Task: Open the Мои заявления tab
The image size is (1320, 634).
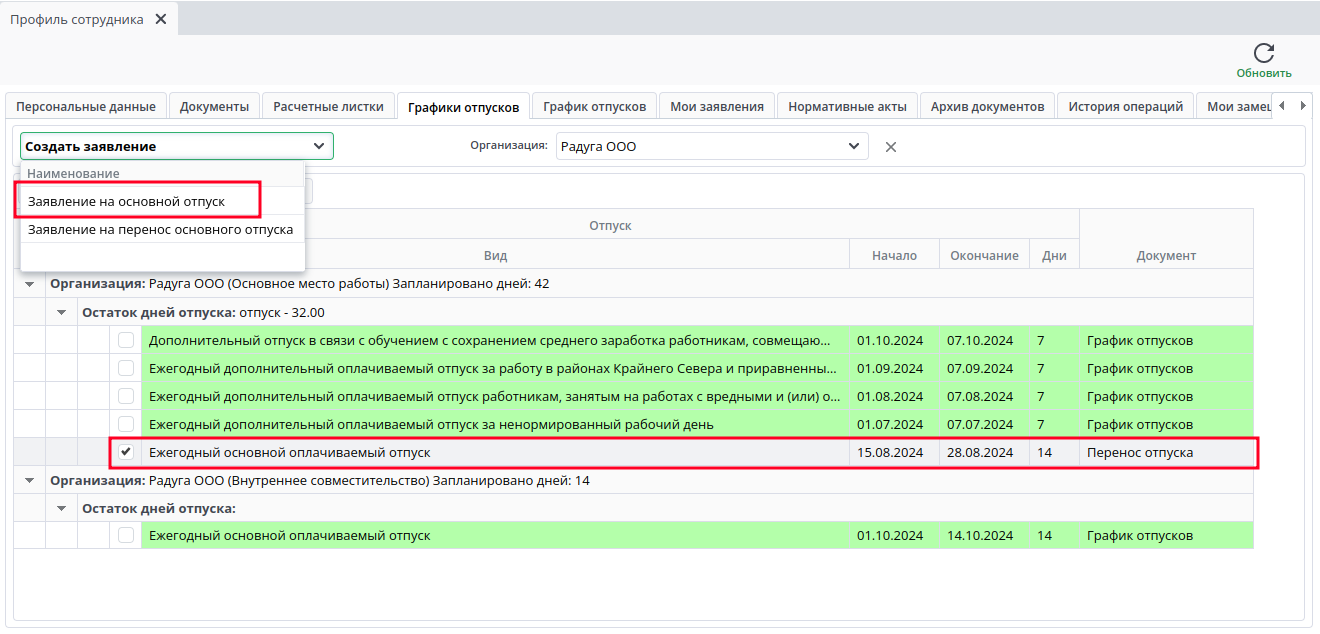Action: (716, 106)
